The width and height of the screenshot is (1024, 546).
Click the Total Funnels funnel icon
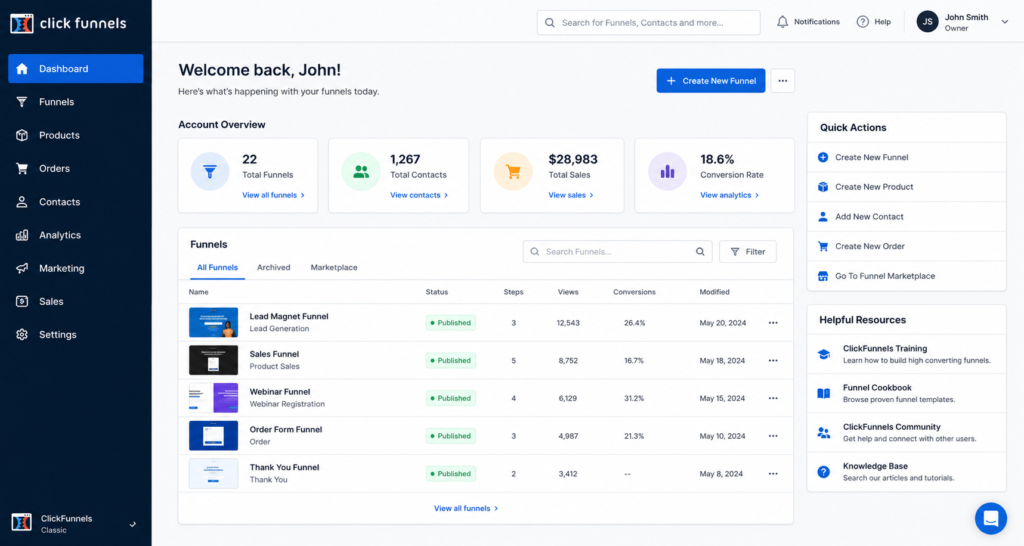click(x=210, y=172)
